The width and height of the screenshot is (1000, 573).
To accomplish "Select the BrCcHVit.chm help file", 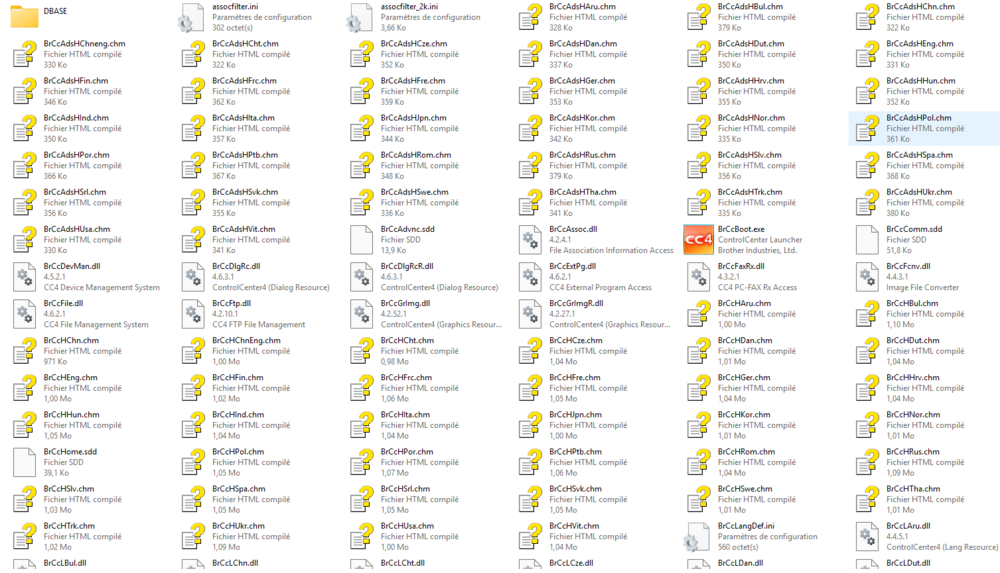I will (530, 537).
